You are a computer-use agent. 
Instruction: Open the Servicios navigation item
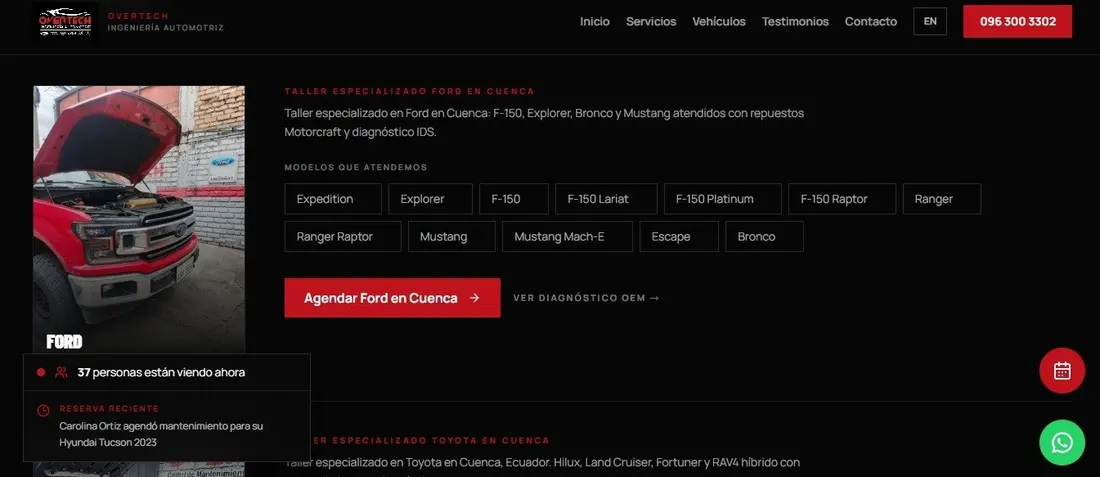[651, 22]
